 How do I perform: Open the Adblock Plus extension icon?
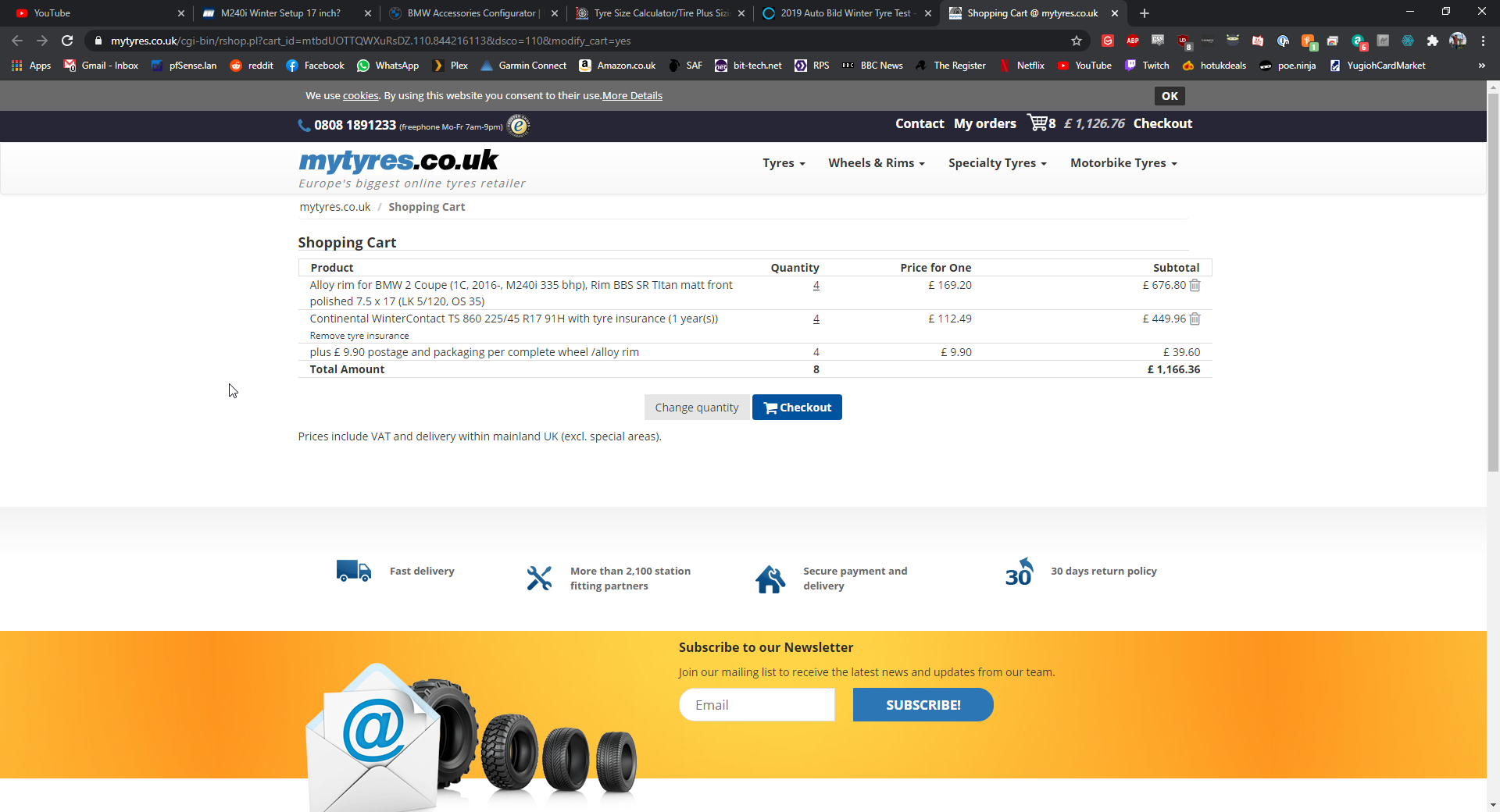[1133, 41]
